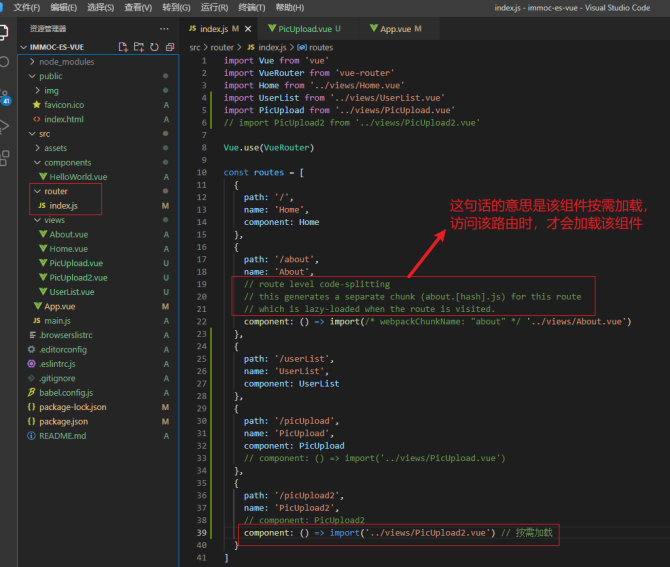
Task: Click the router breadcrumb segment
Action: pyautogui.click(x=222, y=47)
